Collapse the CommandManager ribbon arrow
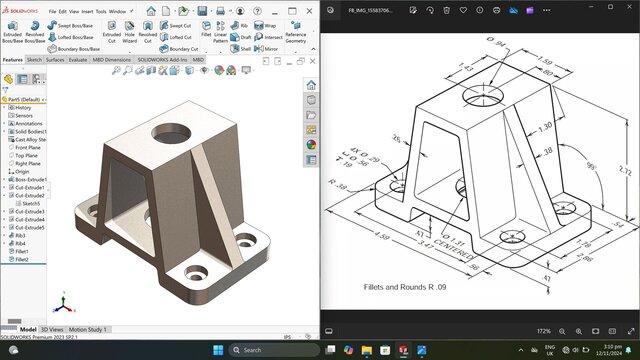Image resolution: width=640 pixels, height=360 pixels. click(x=313, y=49)
